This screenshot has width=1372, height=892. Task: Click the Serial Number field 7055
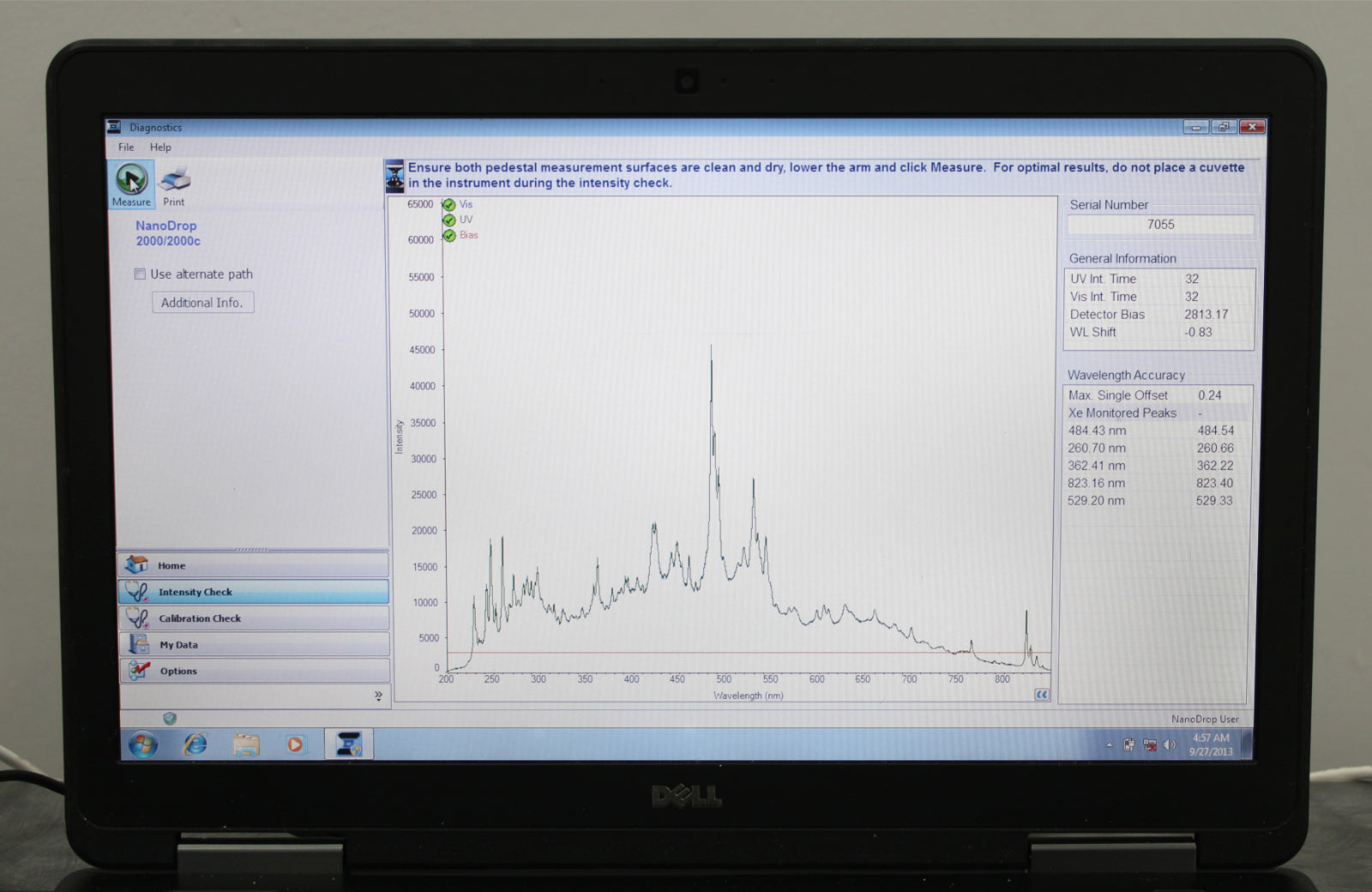point(1160,225)
